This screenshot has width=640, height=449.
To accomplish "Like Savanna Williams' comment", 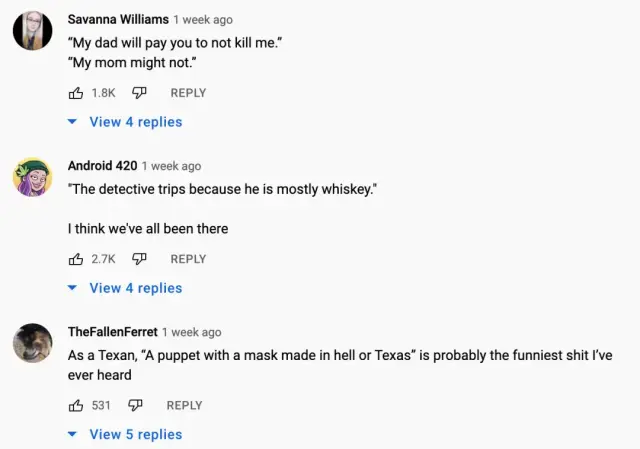I will [76, 93].
